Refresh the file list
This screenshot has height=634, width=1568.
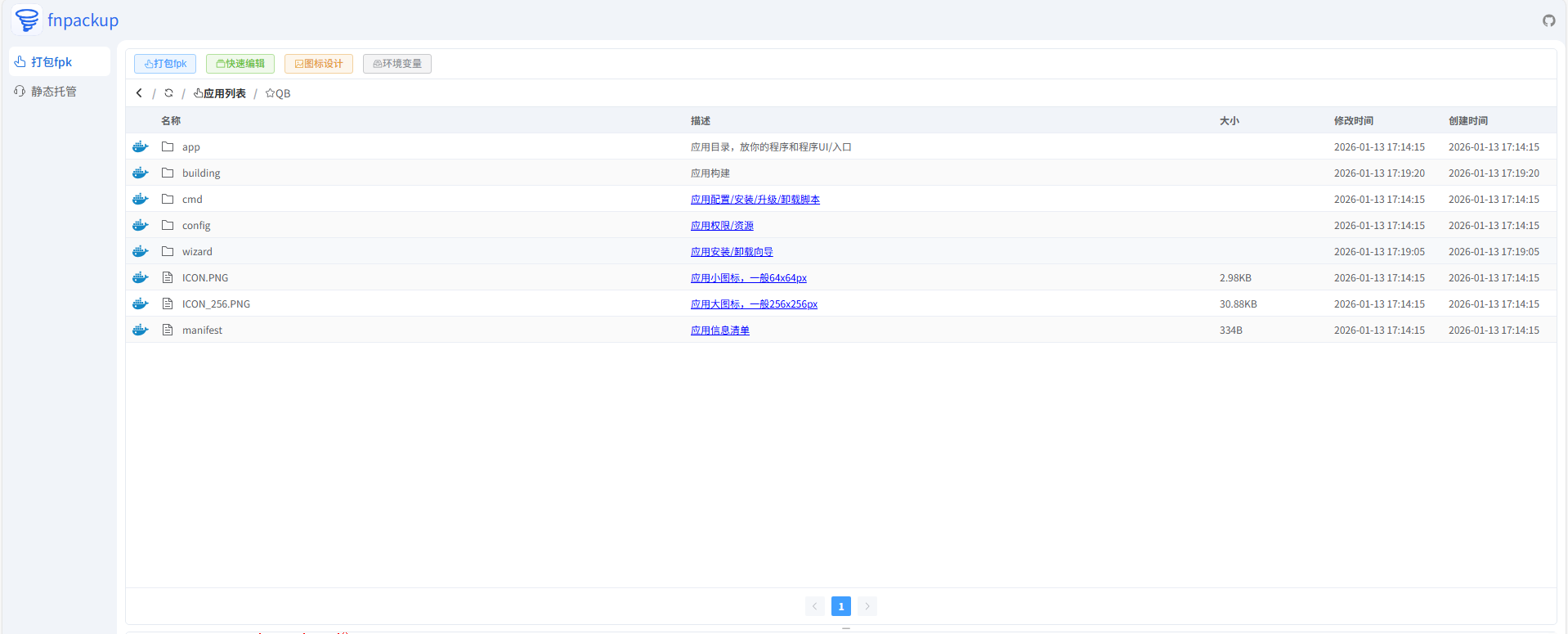pos(169,93)
